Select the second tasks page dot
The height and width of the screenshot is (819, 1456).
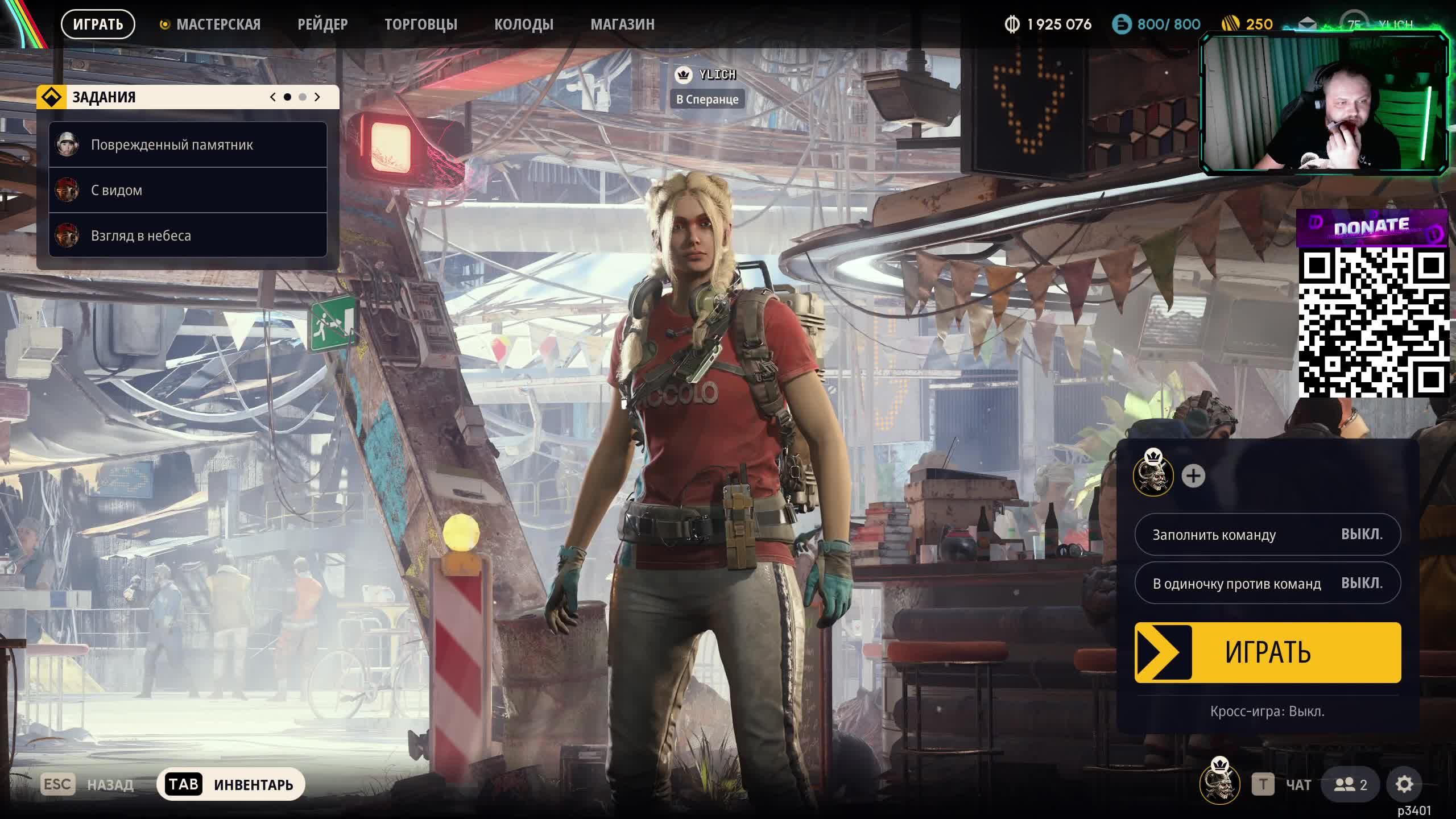pyautogui.click(x=303, y=97)
